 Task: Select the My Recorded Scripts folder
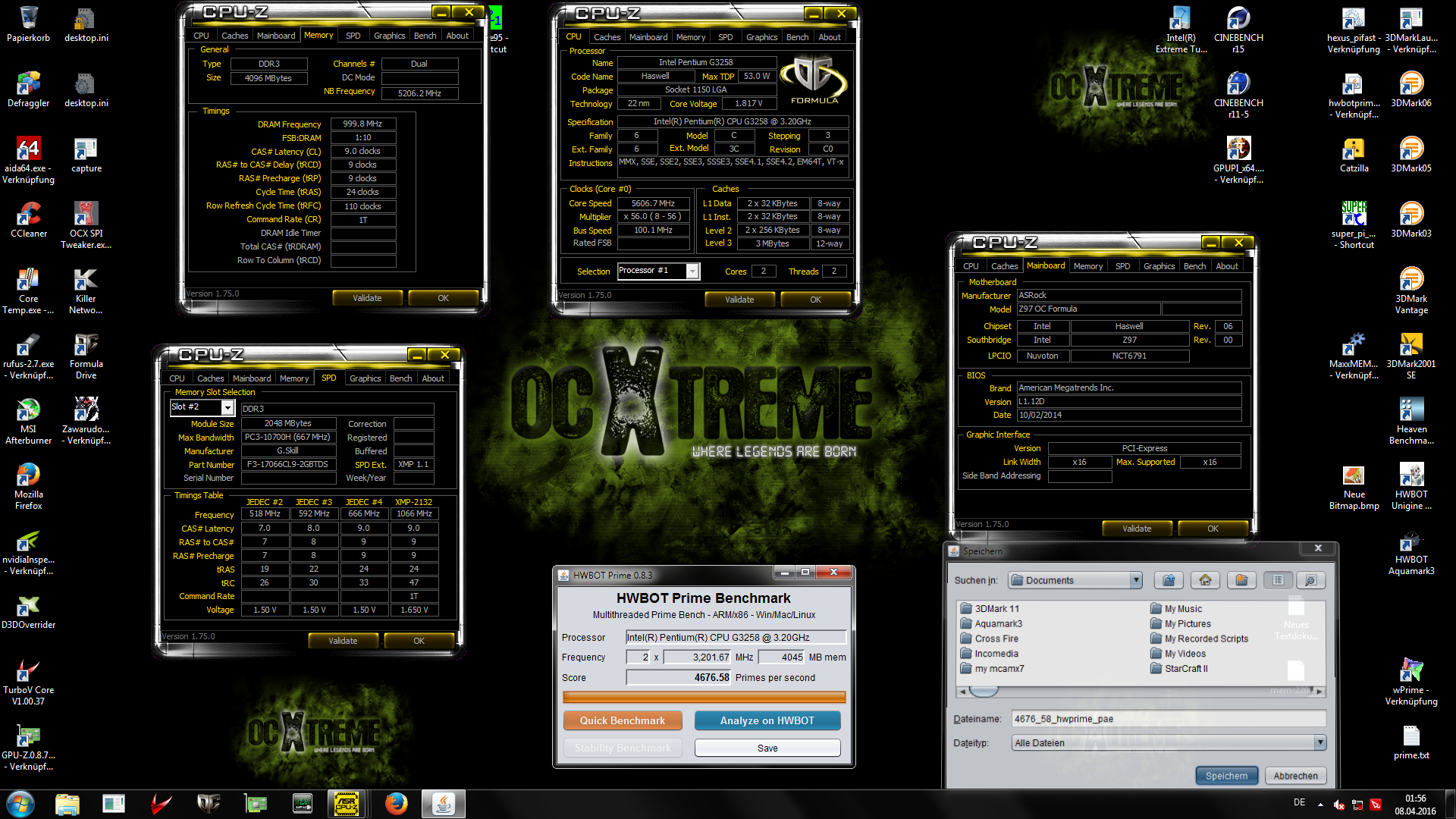pyautogui.click(x=1199, y=639)
